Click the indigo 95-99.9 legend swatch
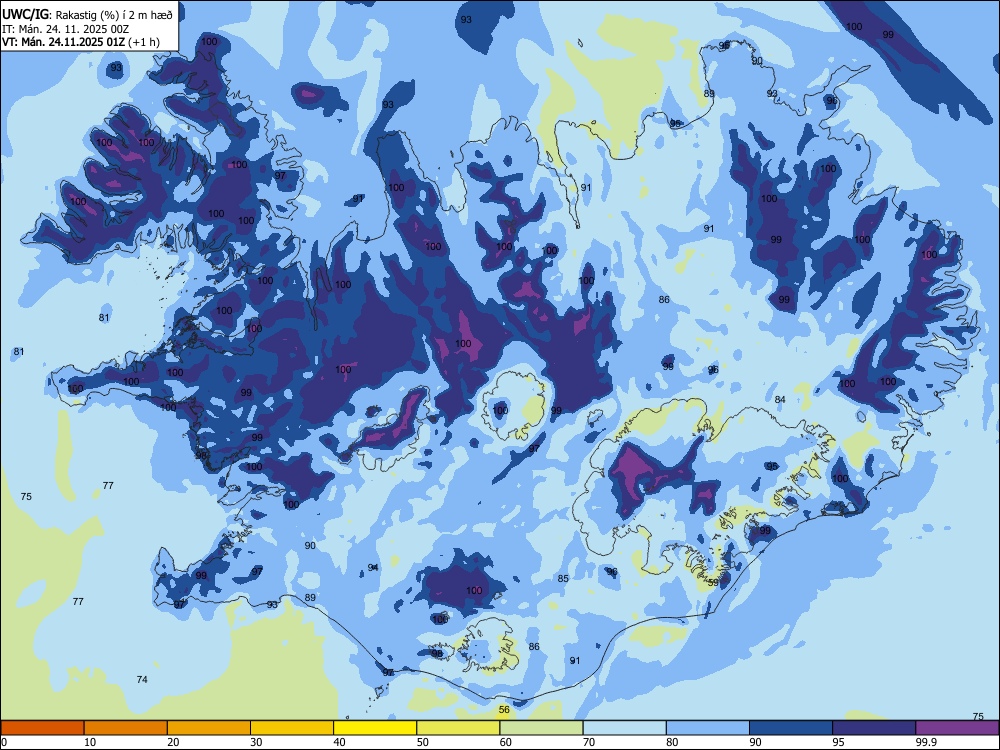1000x750 pixels. [x=874, y=728]
